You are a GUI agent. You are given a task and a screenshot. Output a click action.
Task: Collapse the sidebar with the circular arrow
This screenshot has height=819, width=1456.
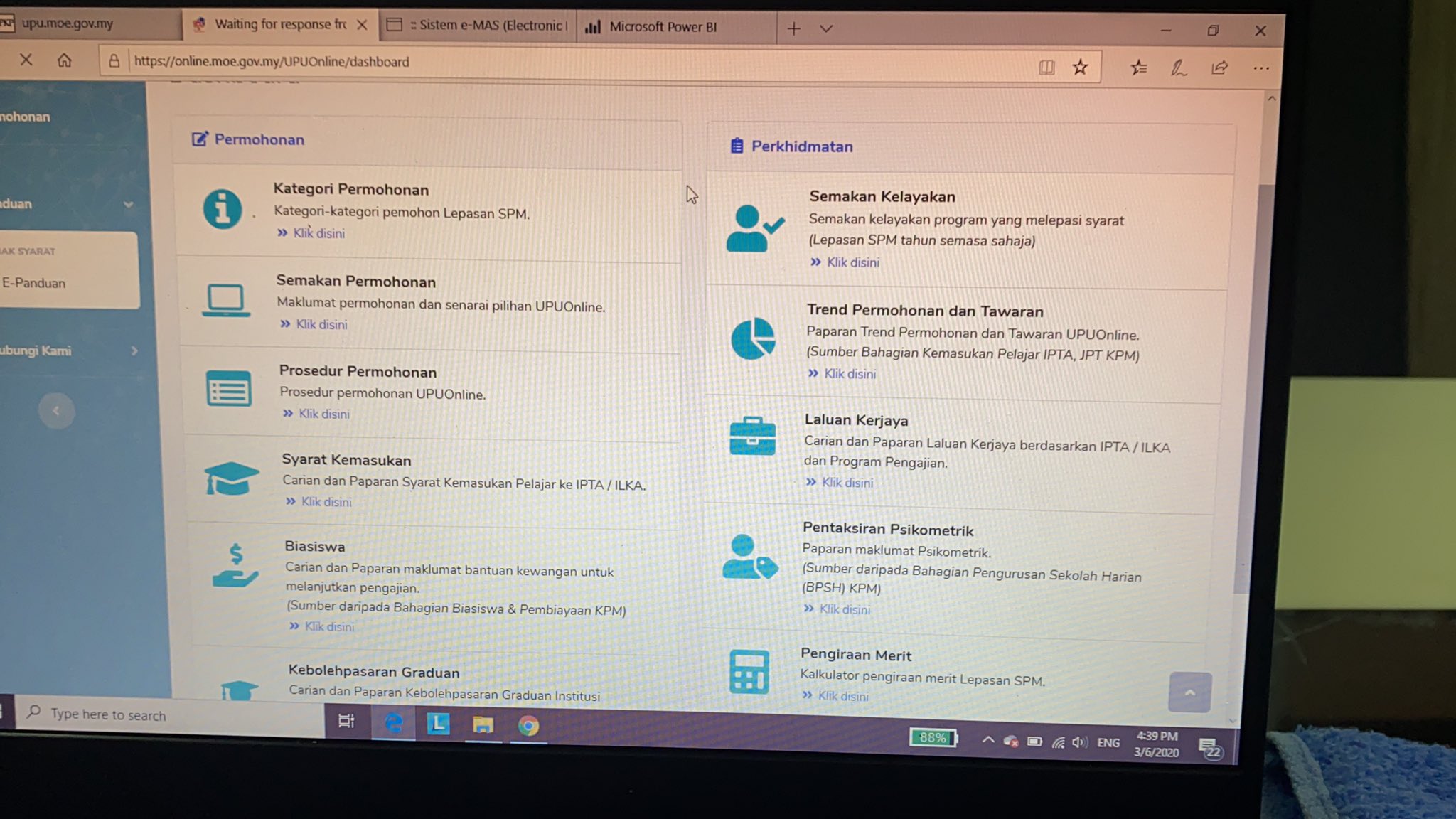coord(56,410)
